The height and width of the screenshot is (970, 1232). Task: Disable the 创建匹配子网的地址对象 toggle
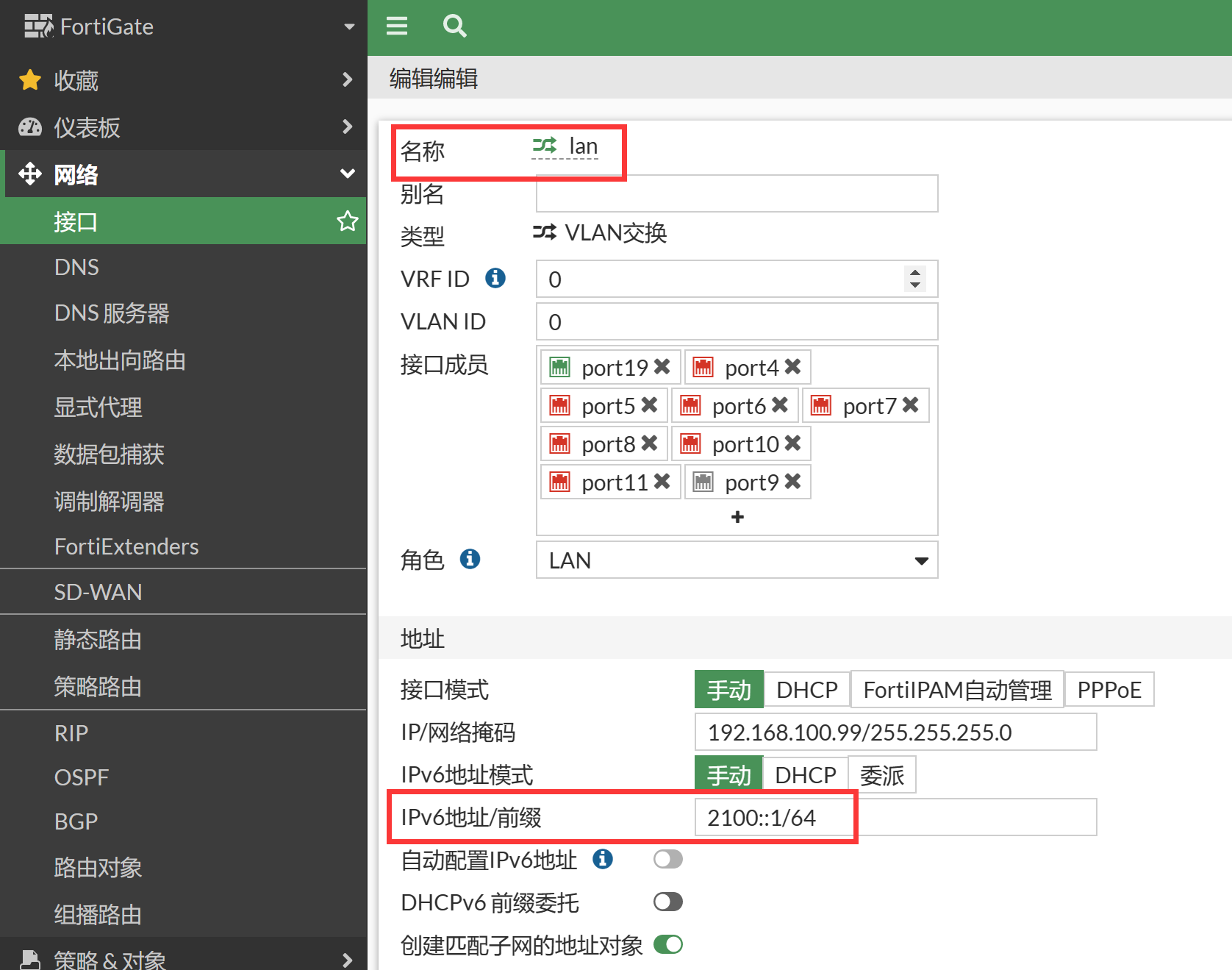tap(667, 944)
